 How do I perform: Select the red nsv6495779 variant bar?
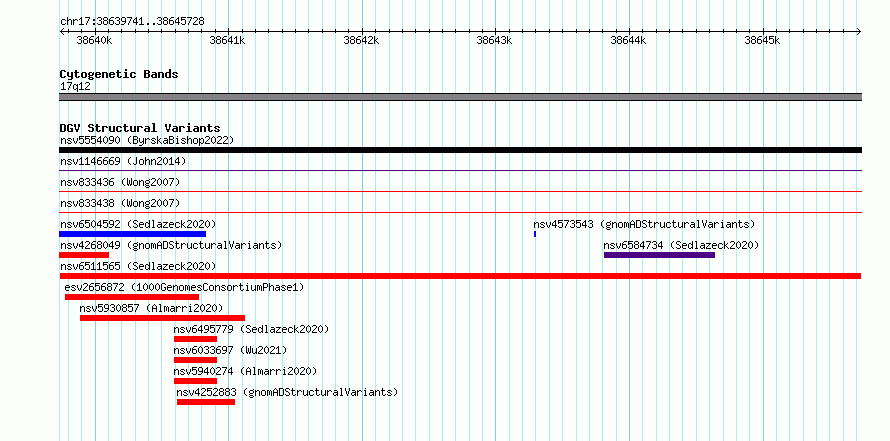195,339
